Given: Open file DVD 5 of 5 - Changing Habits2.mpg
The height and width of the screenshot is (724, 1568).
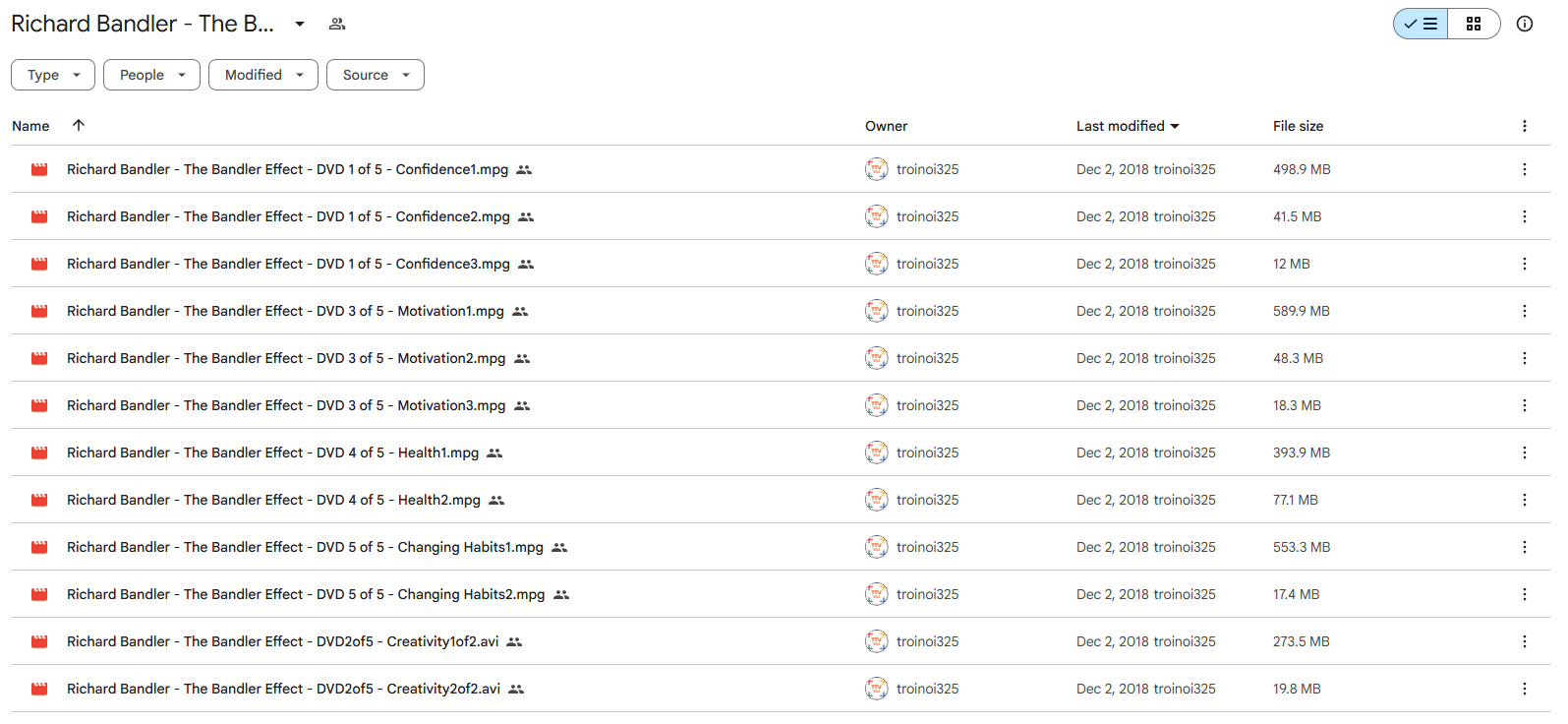Looking at the screenshot, I should (306, 594).
